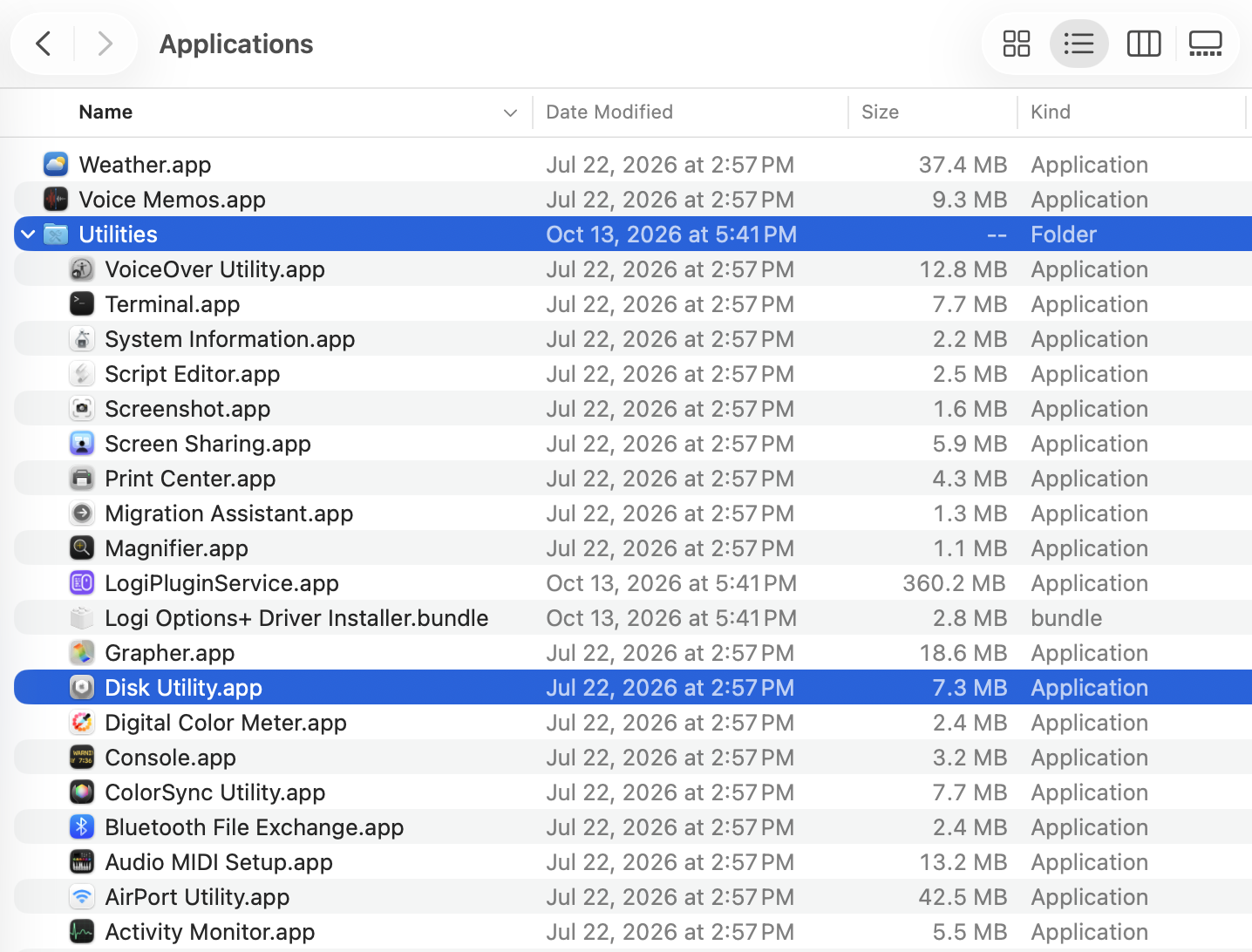The height and width of the screenshot is (952, 1252).
Task: Select Logi Options+ Driver Installer.bundle name
Action: click(x=296, y=618)
